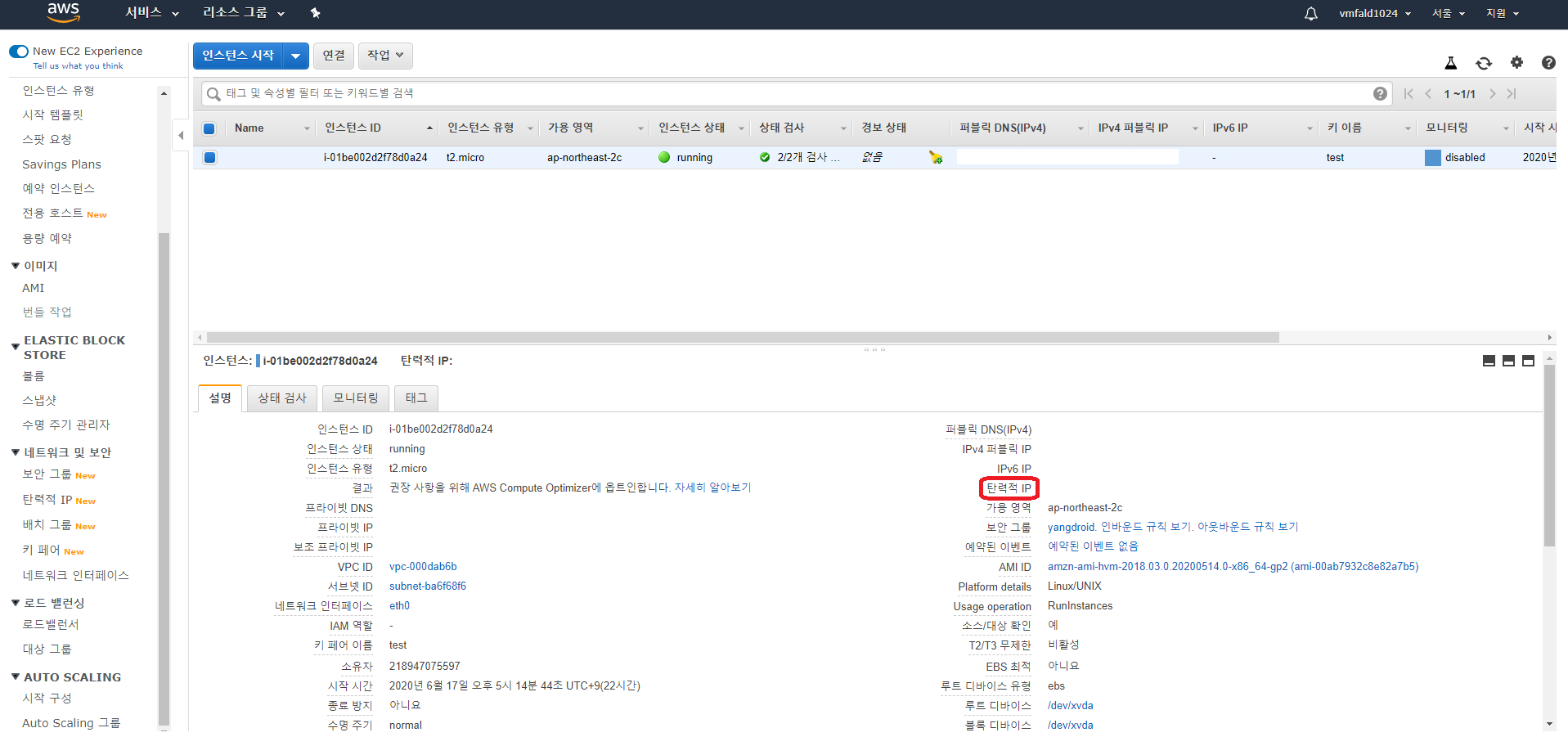Click the instance table horizontal scrollbar
Screen dimensions: 1568x737
coord(743,337)
